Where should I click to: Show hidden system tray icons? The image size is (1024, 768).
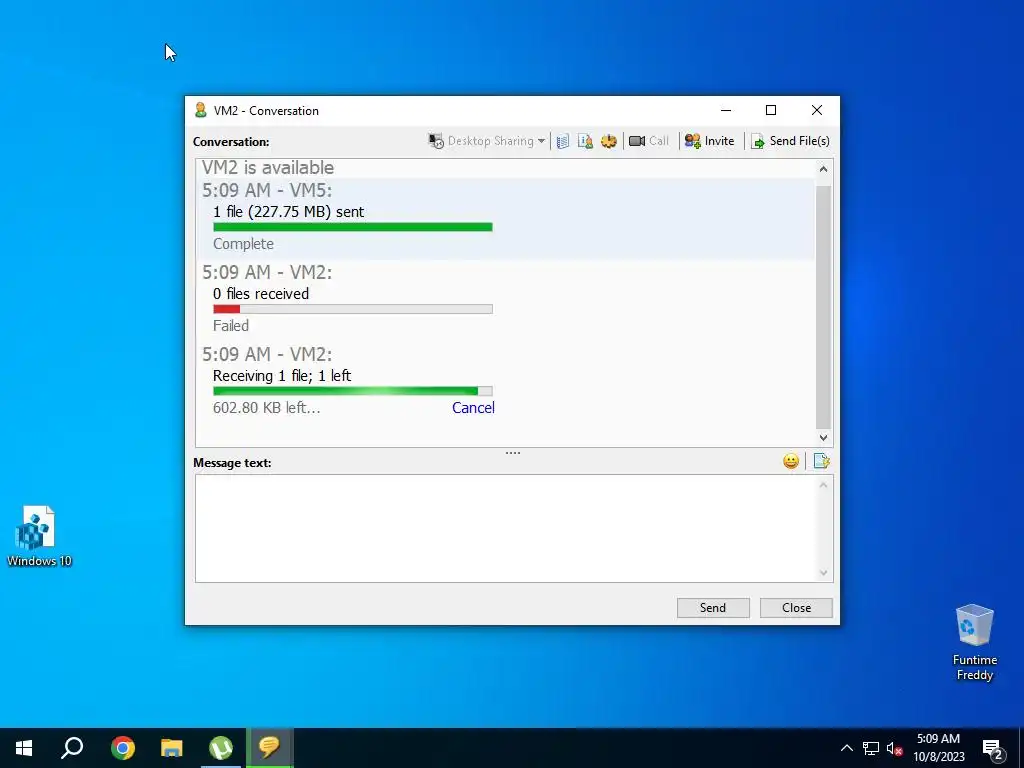click(846, 748)
